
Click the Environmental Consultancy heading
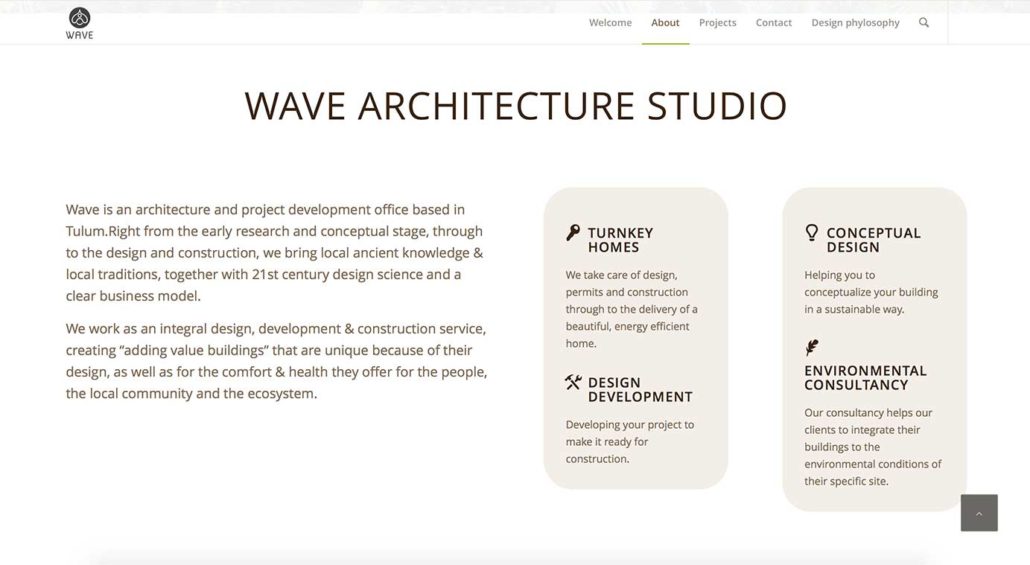coord(865,378)
